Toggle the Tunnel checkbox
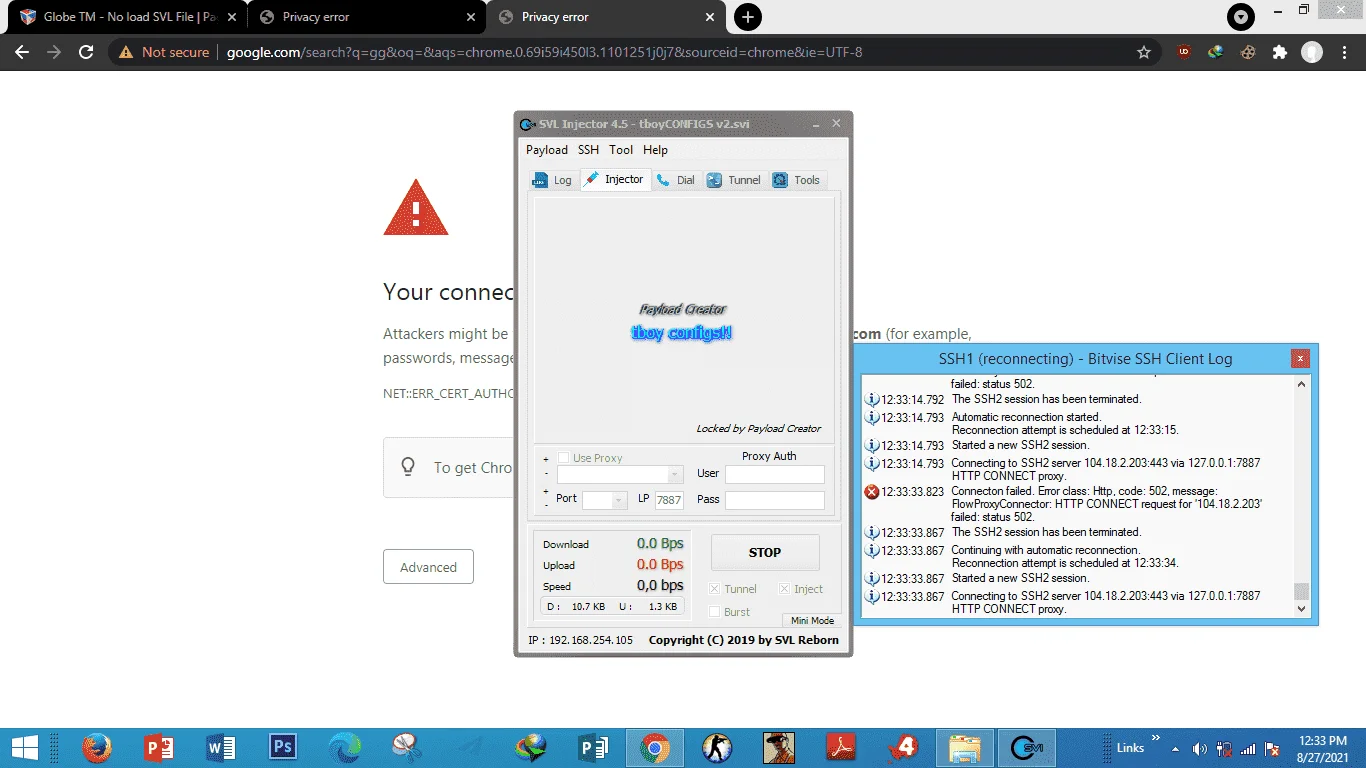This screenshot has width=1366, height=768. pyautogui.click(x=714, y=589)
